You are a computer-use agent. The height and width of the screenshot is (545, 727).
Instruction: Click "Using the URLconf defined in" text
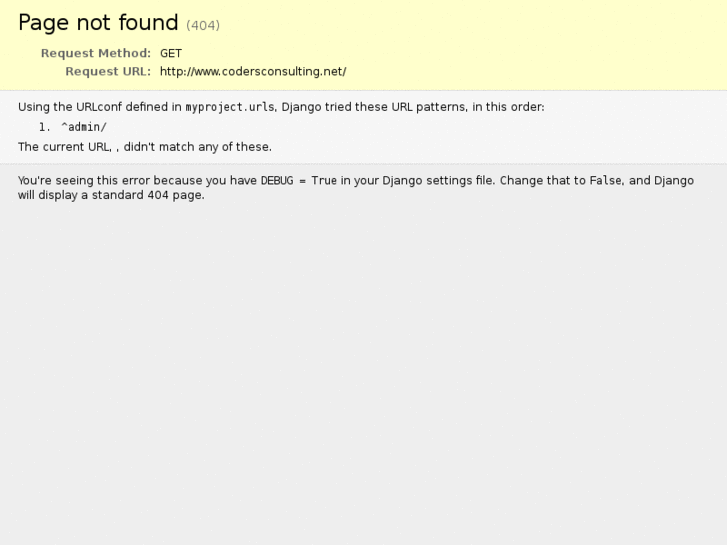click(x=100, y=107)
